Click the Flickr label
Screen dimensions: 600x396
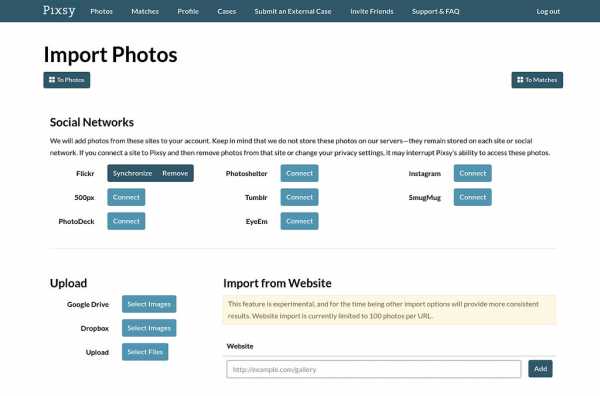coord(85,174)
